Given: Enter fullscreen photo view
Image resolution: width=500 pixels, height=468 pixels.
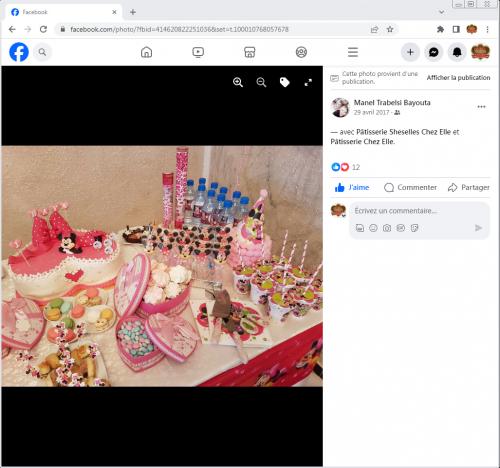Looking at the screenshot, I should [308, 82].
